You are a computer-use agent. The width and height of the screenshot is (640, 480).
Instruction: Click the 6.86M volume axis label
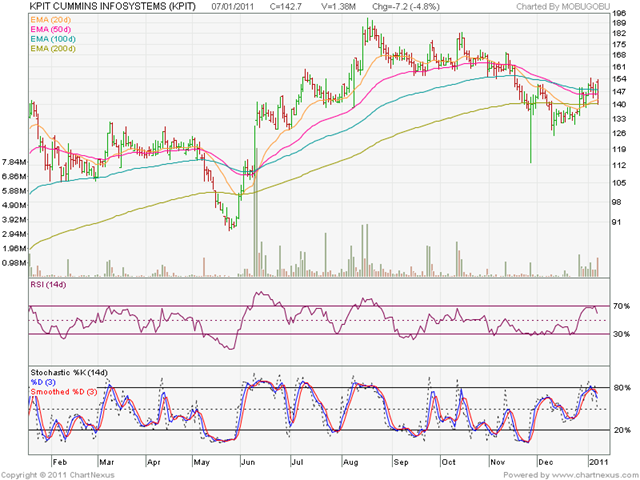click(14, 177)
